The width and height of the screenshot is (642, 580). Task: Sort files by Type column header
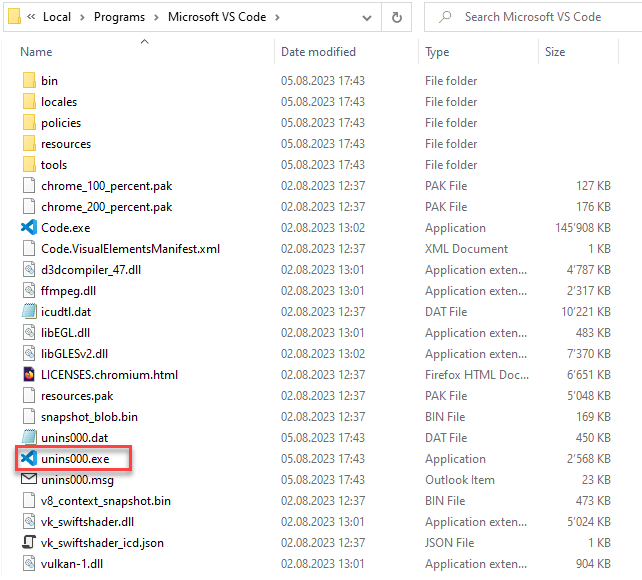click(x=437, y=52)
